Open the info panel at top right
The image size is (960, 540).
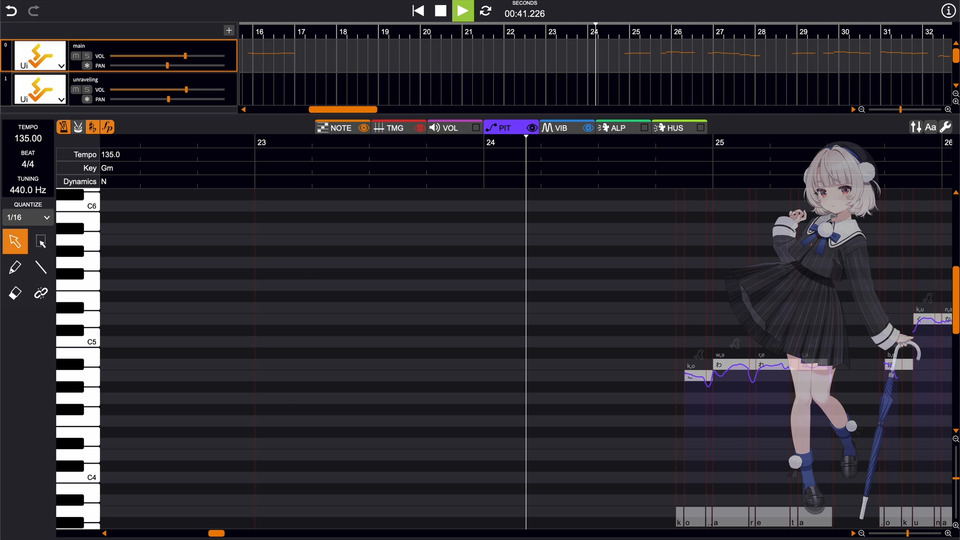click(948, 10)
